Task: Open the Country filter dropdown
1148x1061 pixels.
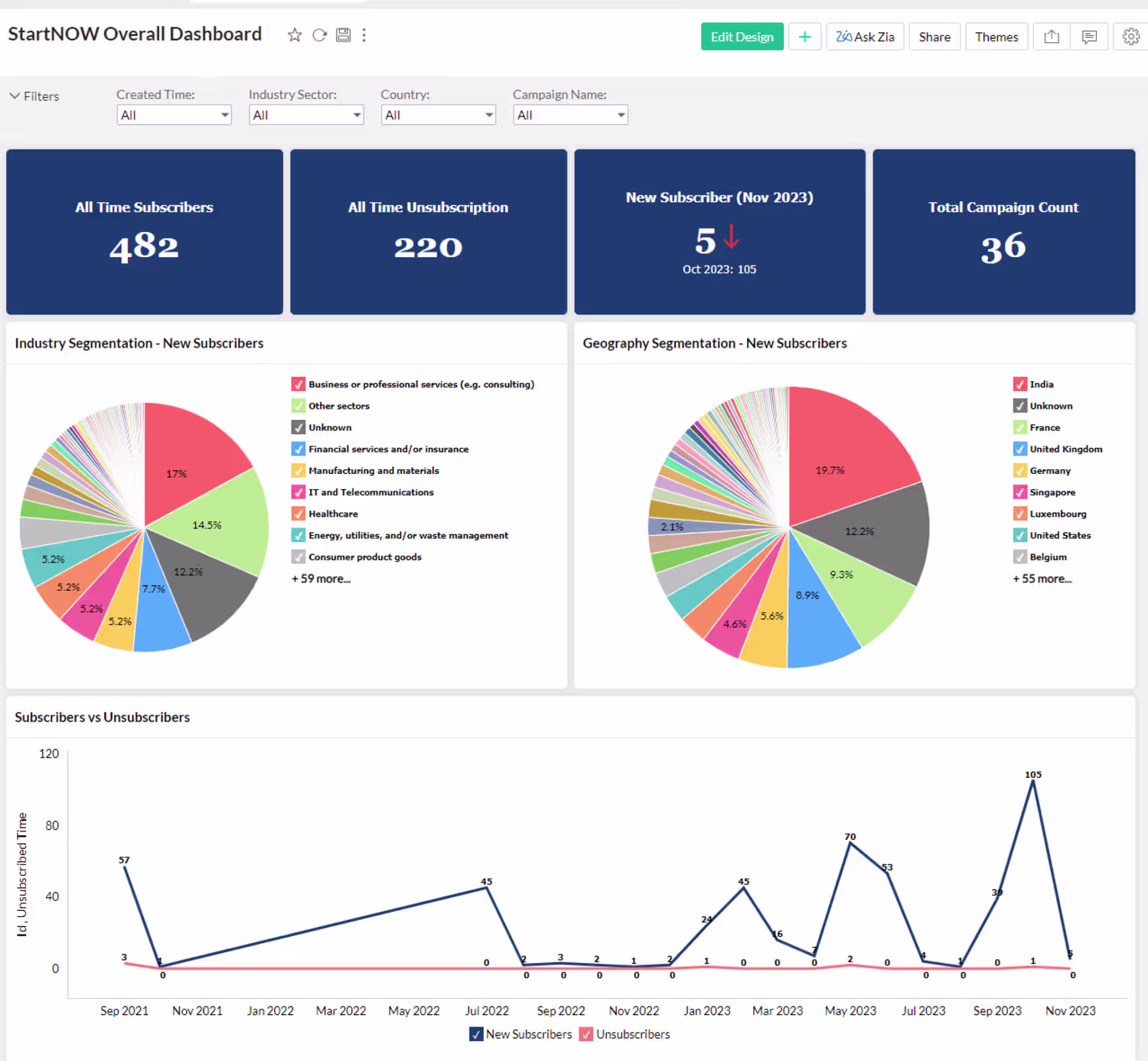Action: (439, 115)
